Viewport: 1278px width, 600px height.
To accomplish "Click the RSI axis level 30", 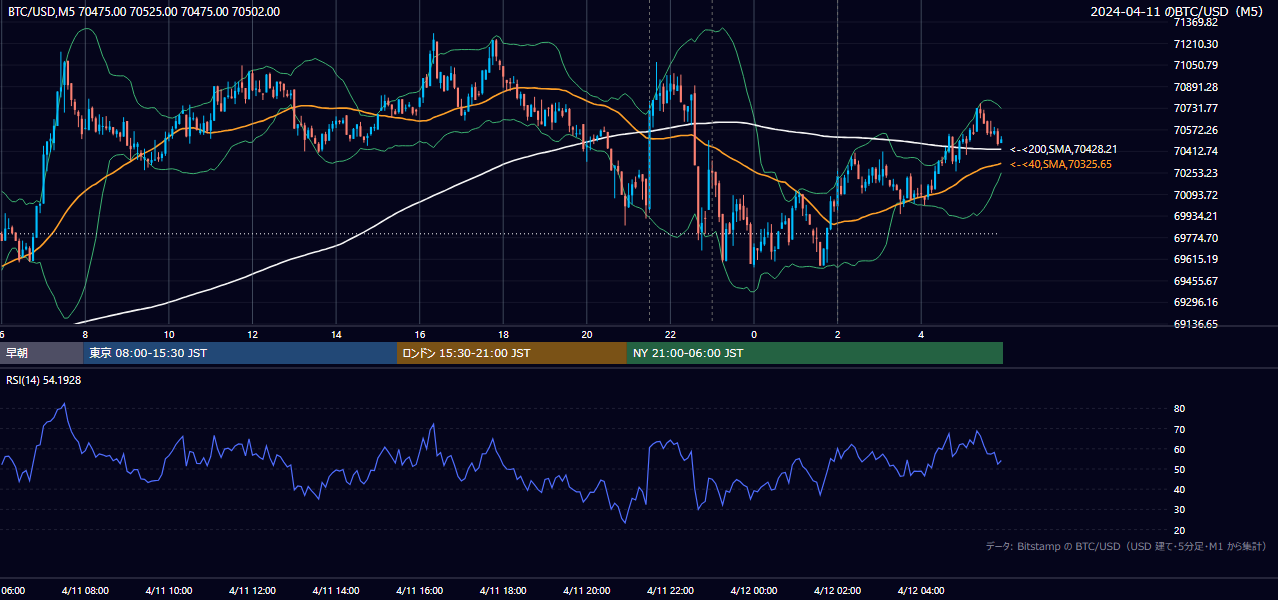I will tap(1179, 510).
